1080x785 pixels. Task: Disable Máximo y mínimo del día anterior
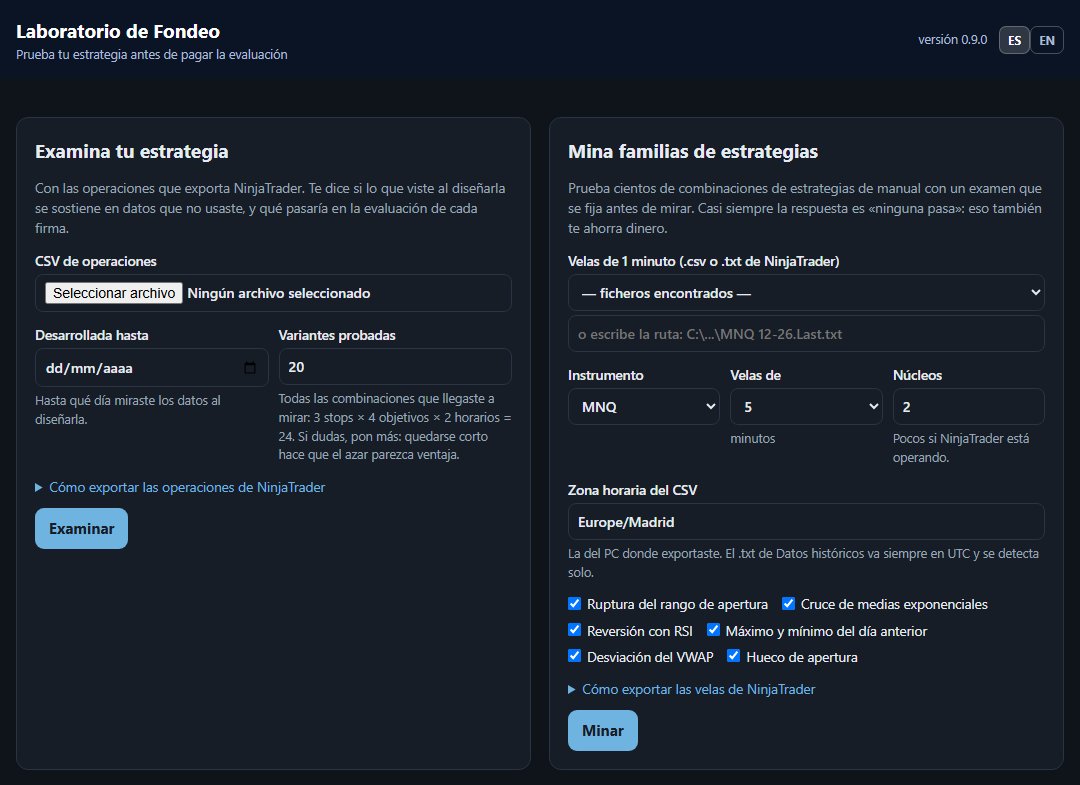coord(713,630)
